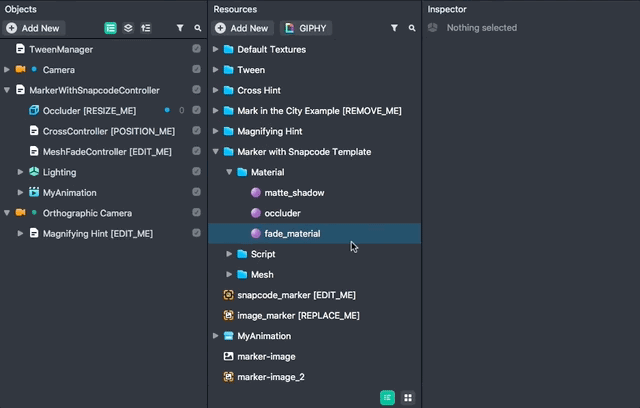Viewport: 640px width, 408px height.
Task: Open the GIPHY library button
Action: click(306, 29)
